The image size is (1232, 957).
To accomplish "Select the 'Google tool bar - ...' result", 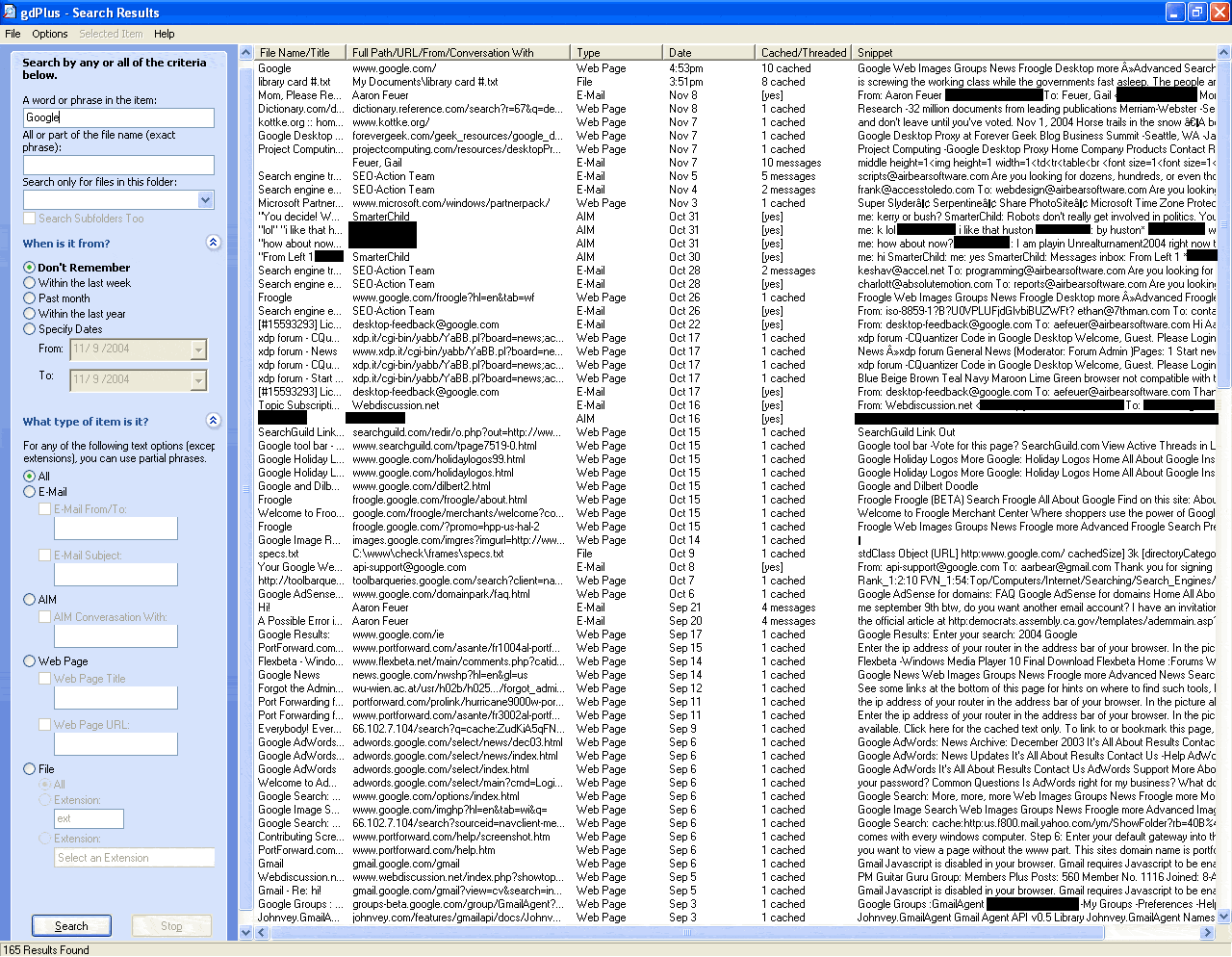I will point(735,446).
